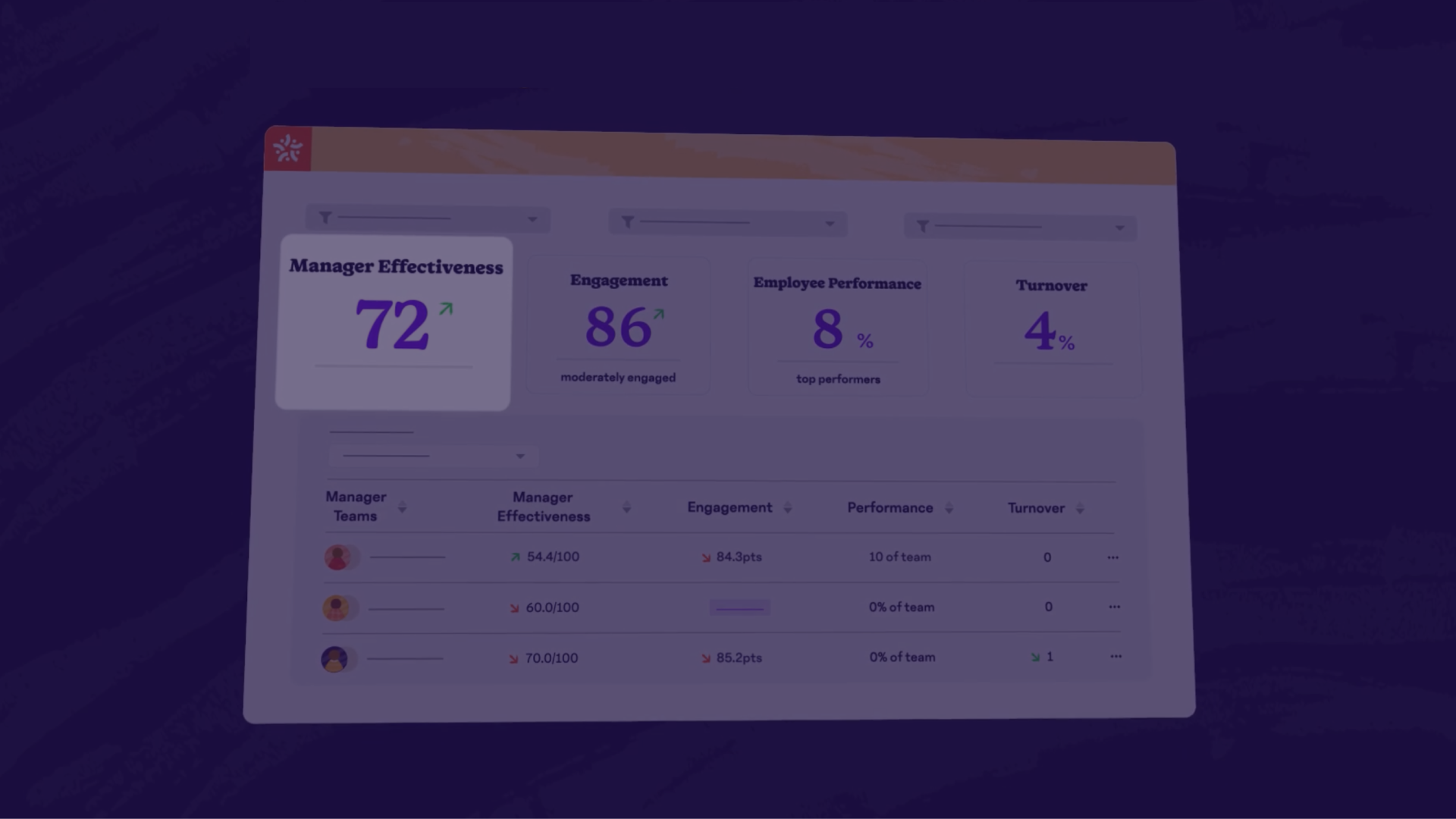
Task: Click the highlighted engagement bar in second row
Action: pyautogui.click(x=739, y=607)
